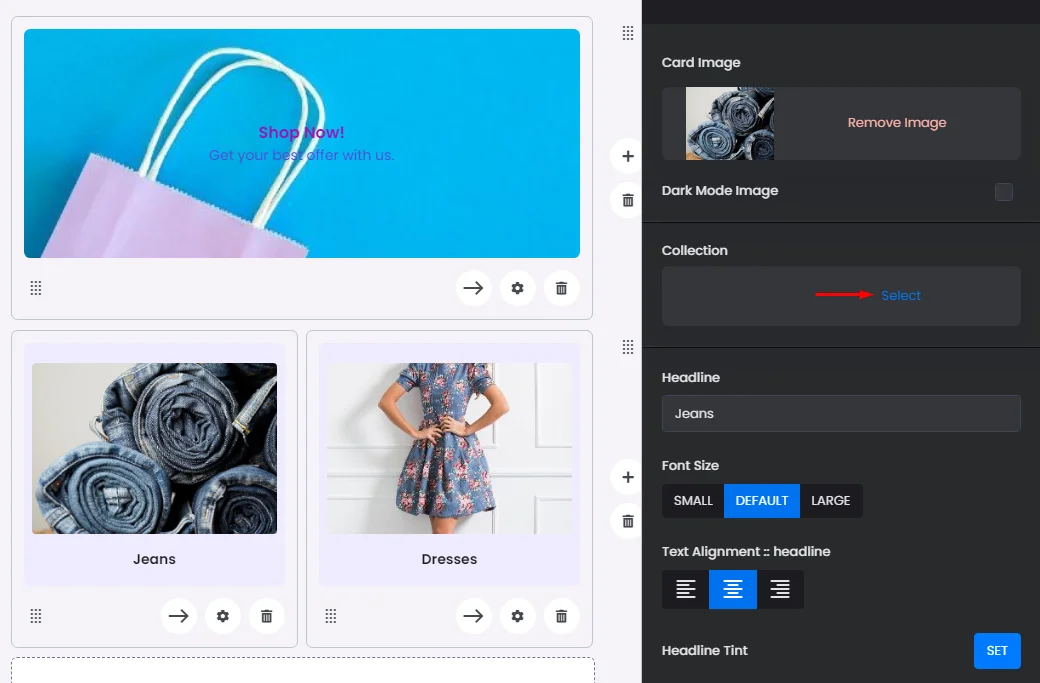Set font size to LARGE

tap(830, 501)
